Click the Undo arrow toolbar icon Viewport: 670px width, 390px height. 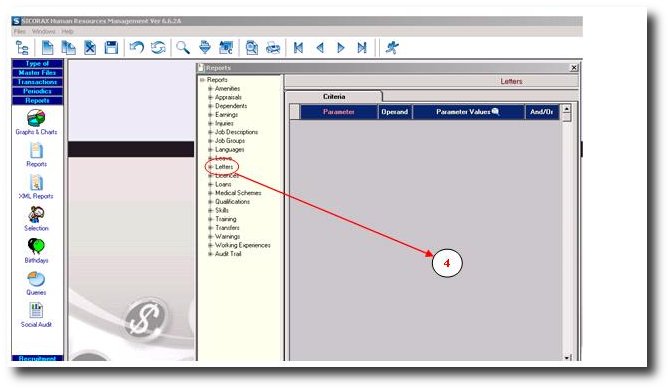pos(137,47)
